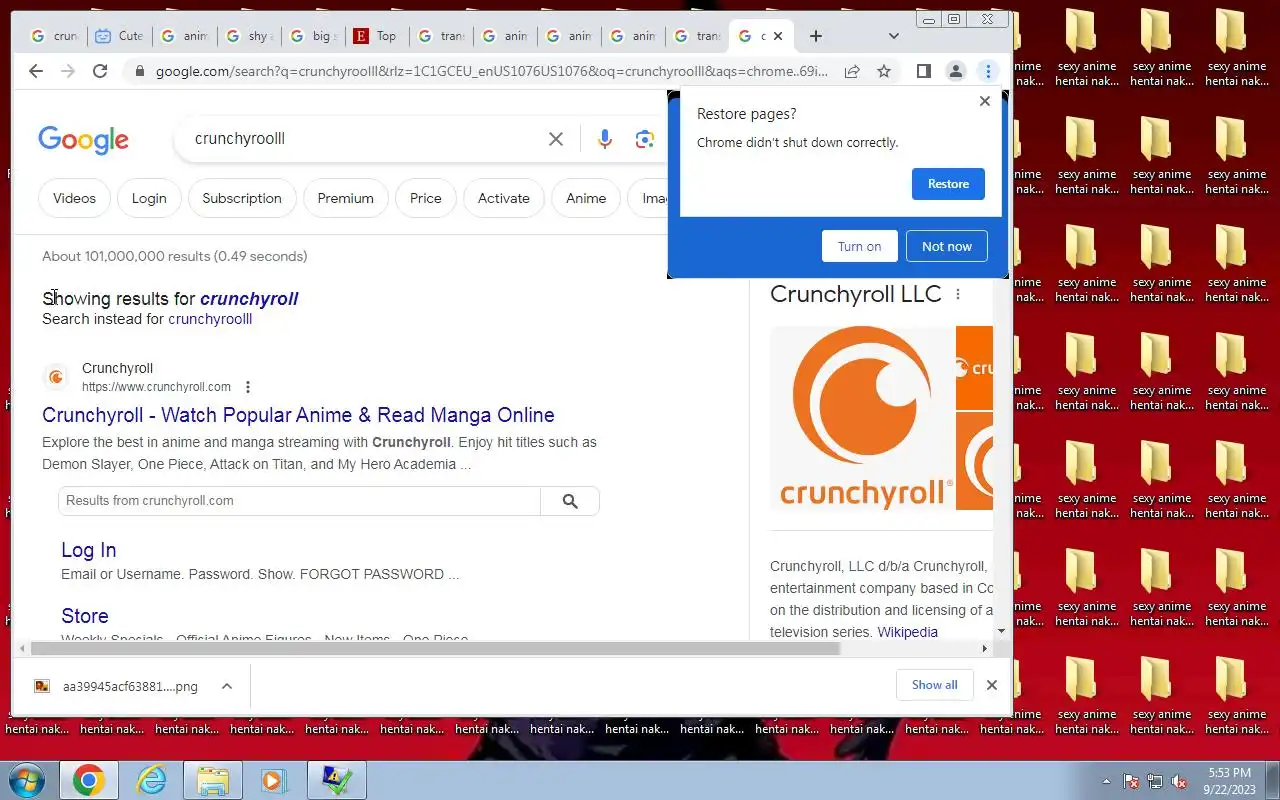The width and height of the screenshot is (1280, 800).
Task: Search by image with Google Lens
Action: tap(645, 139)
